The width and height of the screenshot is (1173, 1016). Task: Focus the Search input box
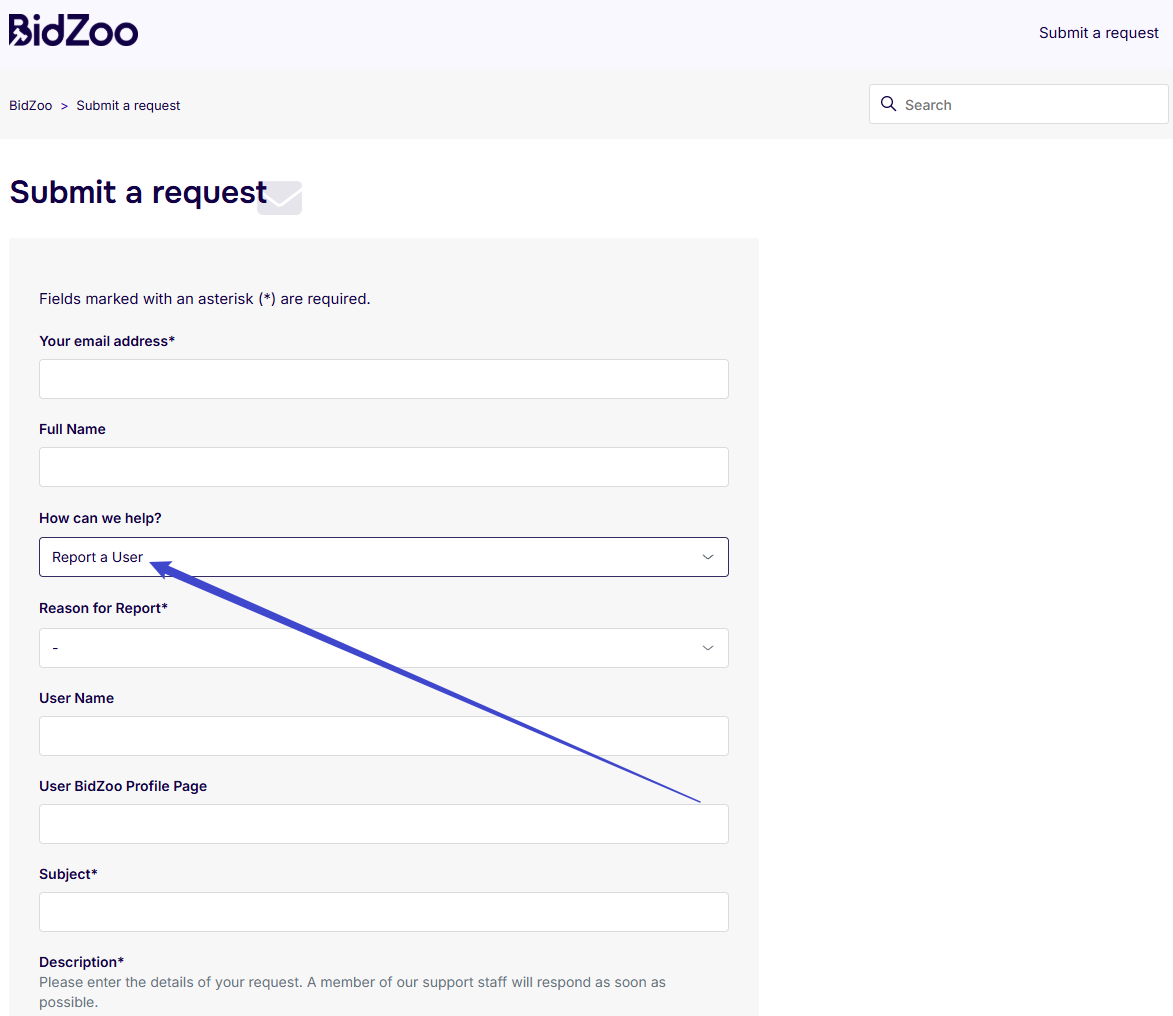point(1030,104)
